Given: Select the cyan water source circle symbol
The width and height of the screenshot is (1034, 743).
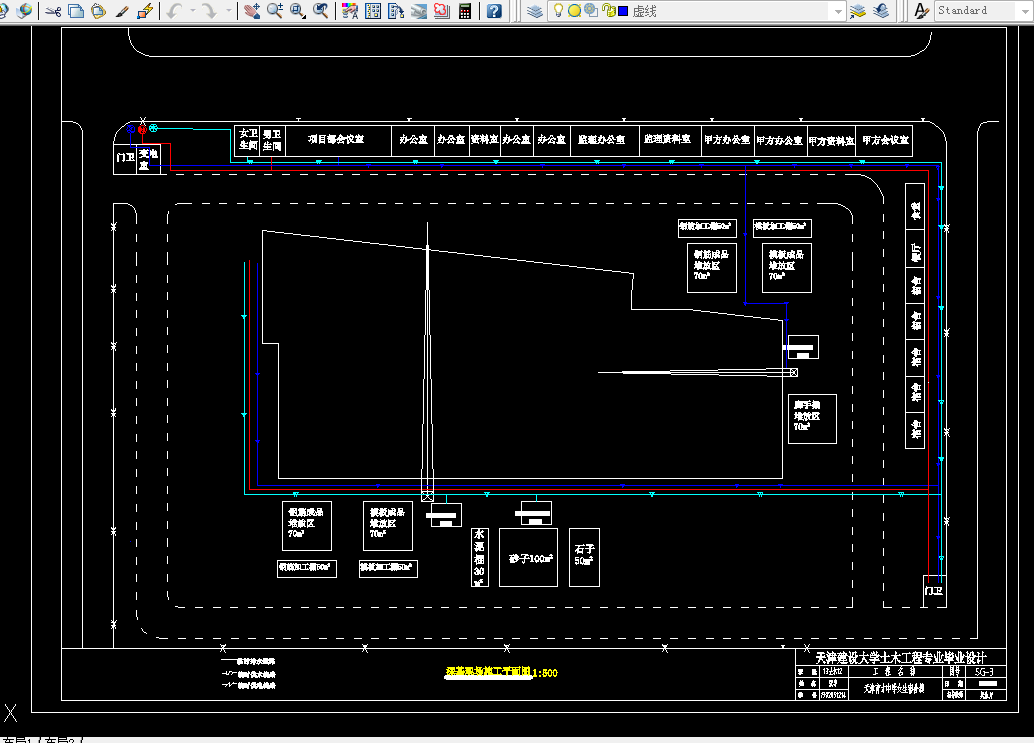Looking at the screenshot, I should [153, 128].
